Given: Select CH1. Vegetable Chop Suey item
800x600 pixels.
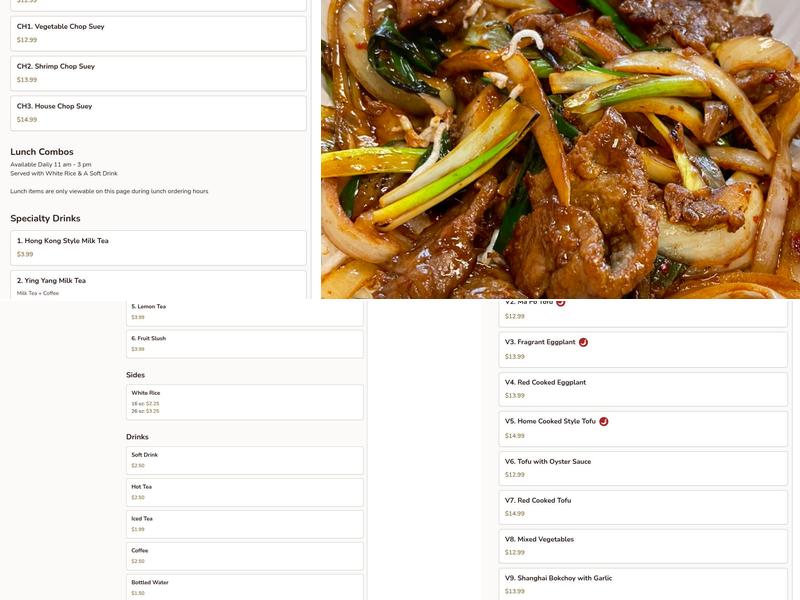Looking at the screenshot, I should pos(158,33).
